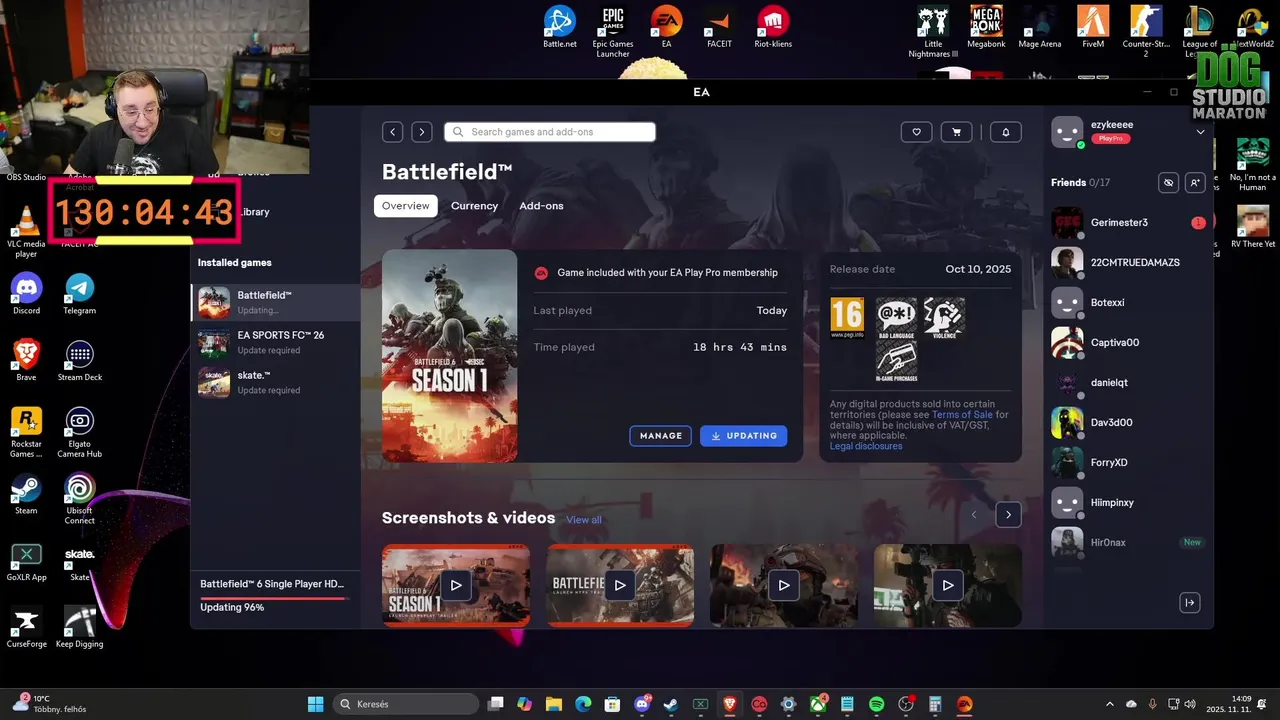Open the notifications bell icon
The height and width of the screenshot is (720, 1280).
click(x=1005, y=132)
